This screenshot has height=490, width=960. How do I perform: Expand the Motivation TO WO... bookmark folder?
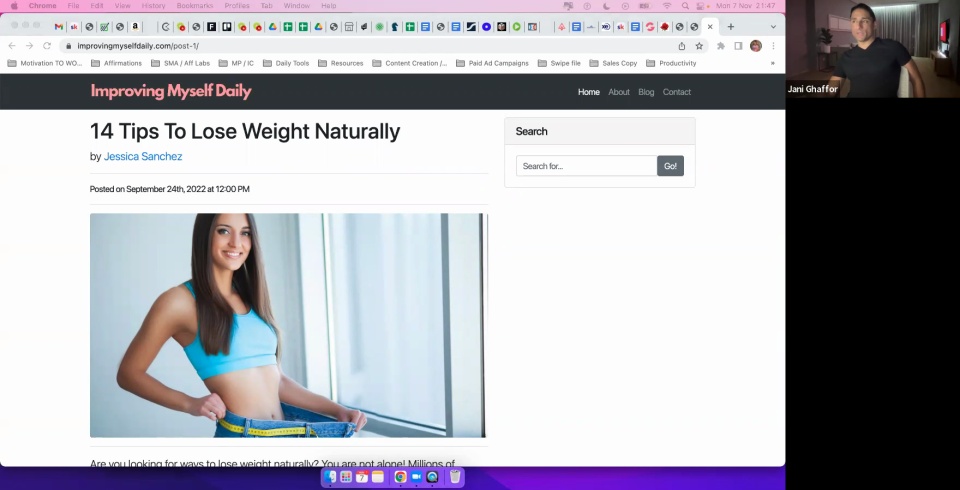[x=44, y=63]
